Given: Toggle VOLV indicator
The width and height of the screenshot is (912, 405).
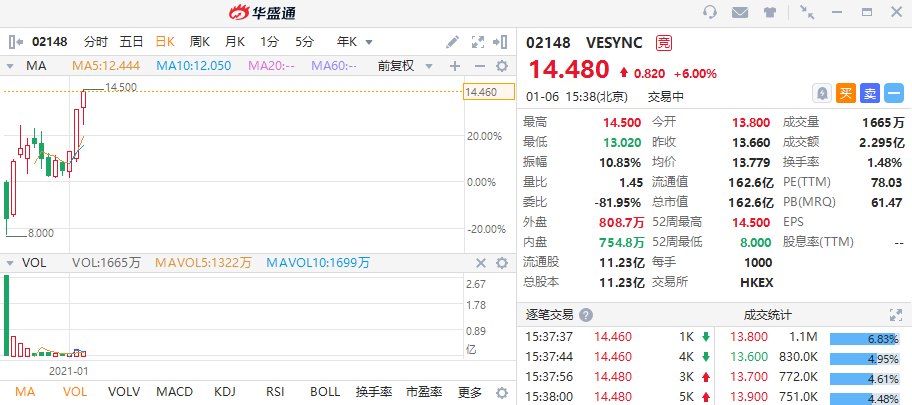Looking at the screenshot, I should (x=124, y=392).
